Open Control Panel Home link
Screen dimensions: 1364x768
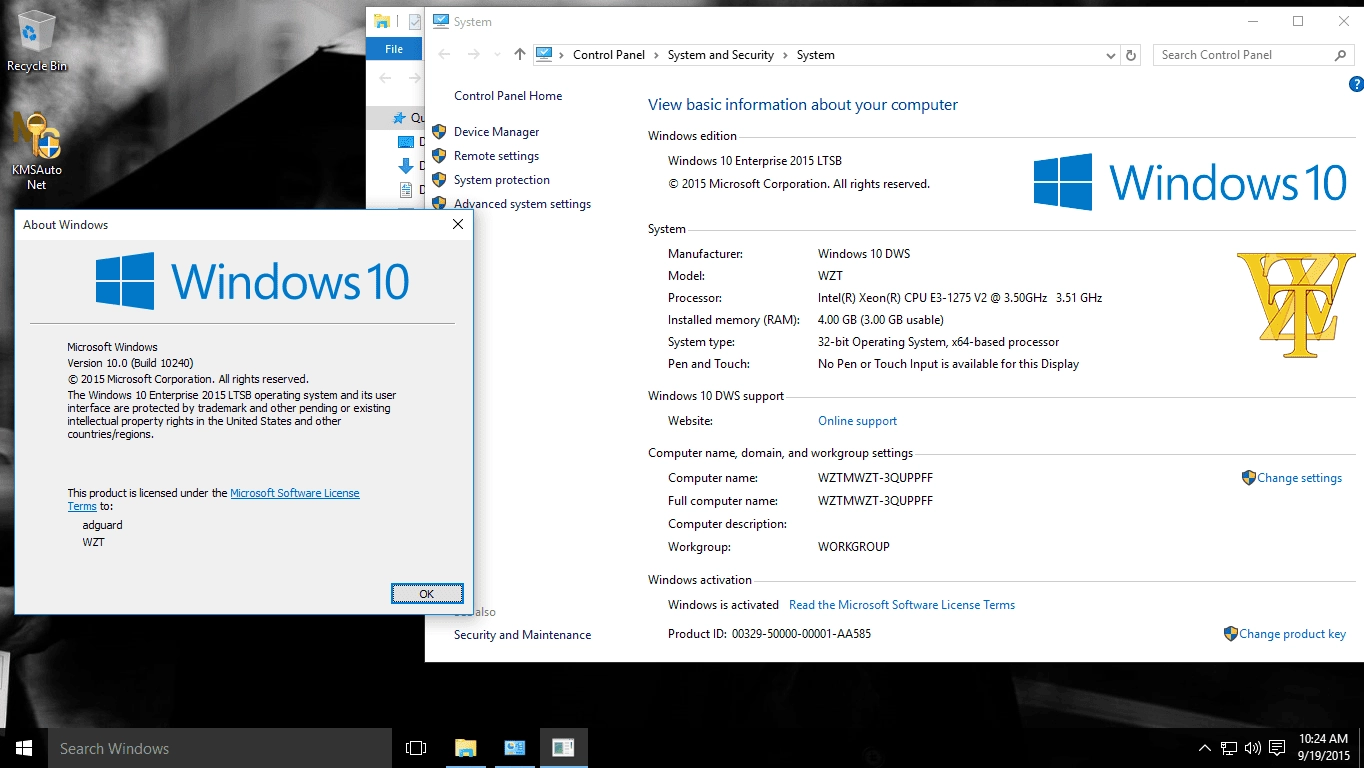point(508,96)
